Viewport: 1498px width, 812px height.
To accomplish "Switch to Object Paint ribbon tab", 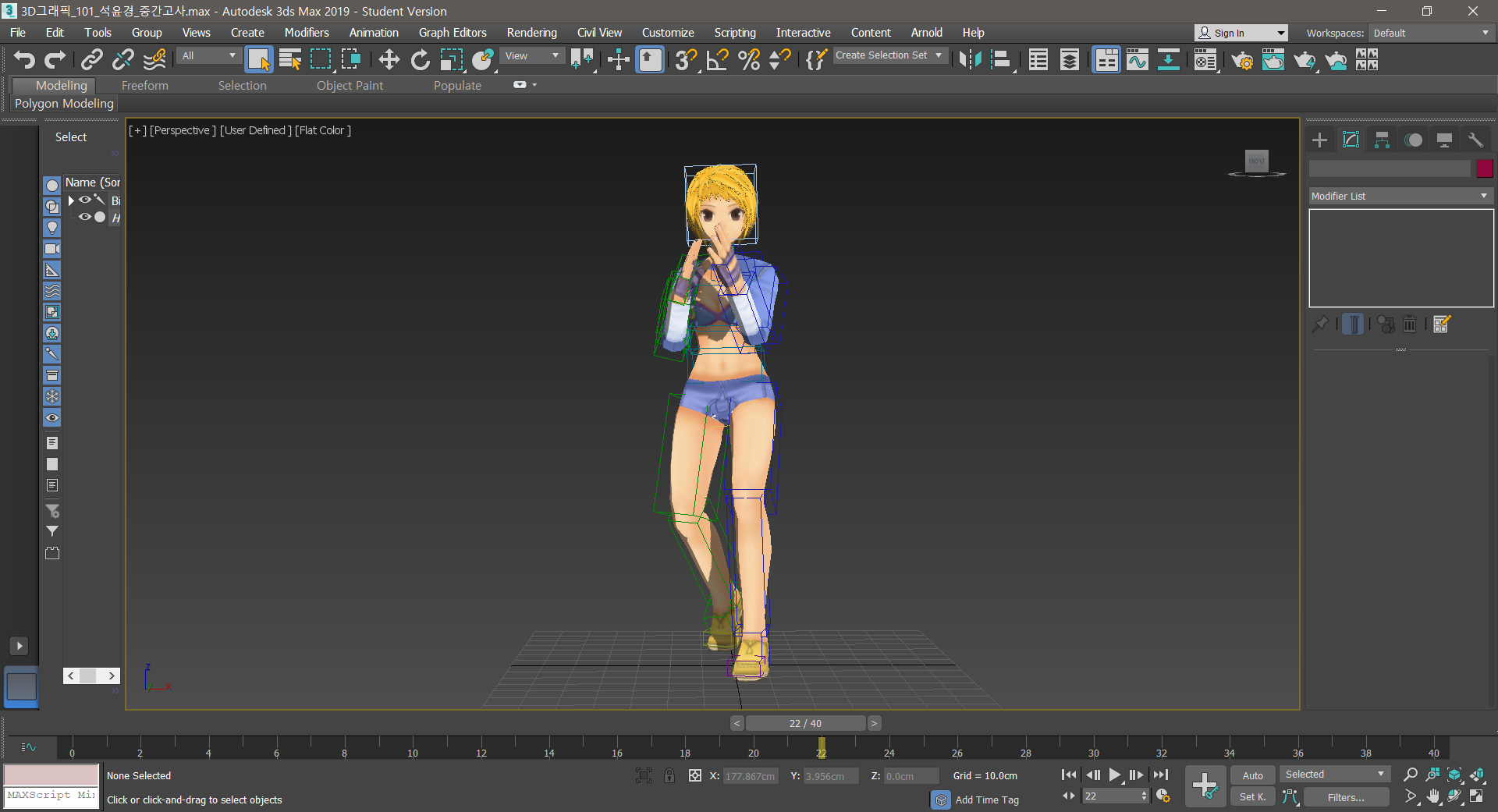I will pyautogui.click(x=350, y=86).
